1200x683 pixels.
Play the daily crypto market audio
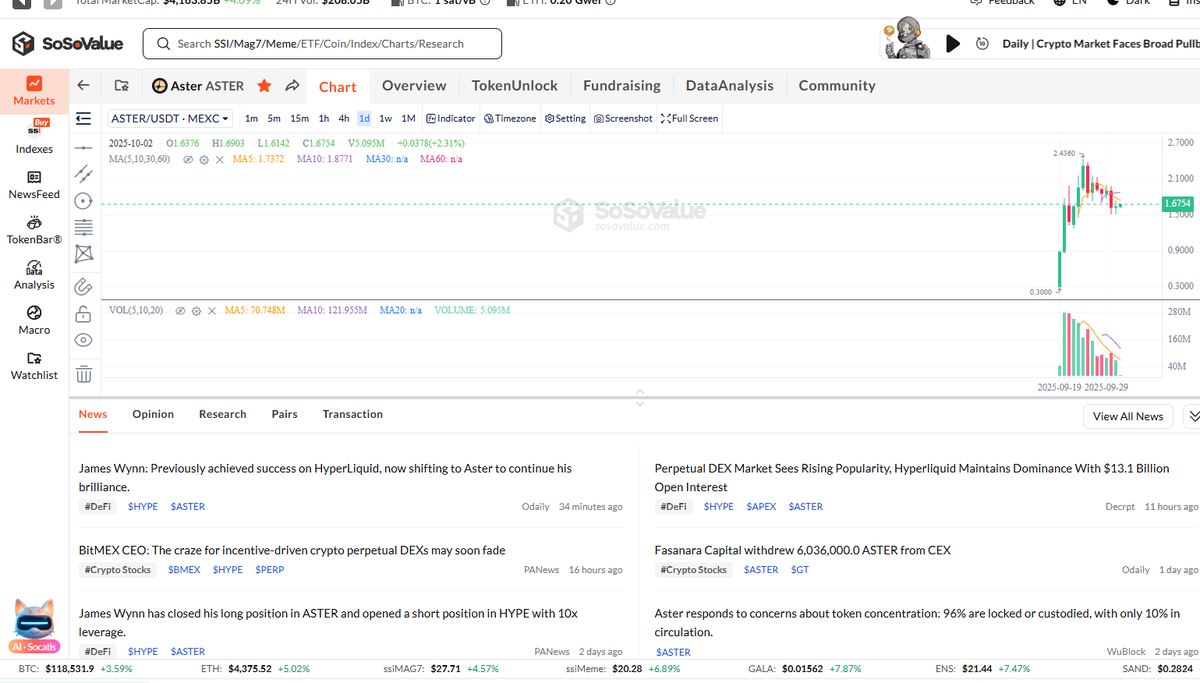pyautogui.click(x=953, y=43)
